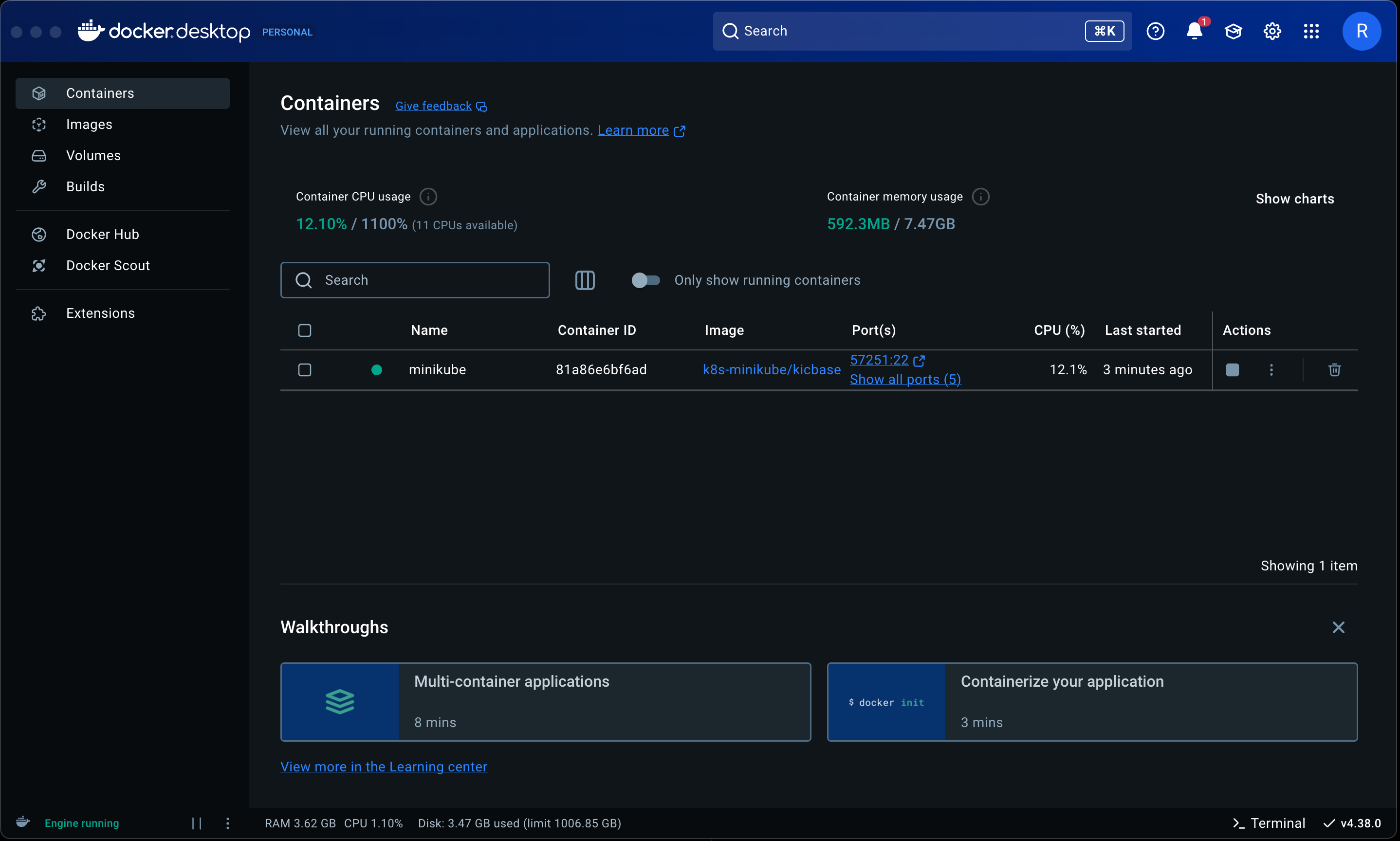Click the CPU 1.10% status text
Screen dimensions: 1400x841
pos(373,823)
